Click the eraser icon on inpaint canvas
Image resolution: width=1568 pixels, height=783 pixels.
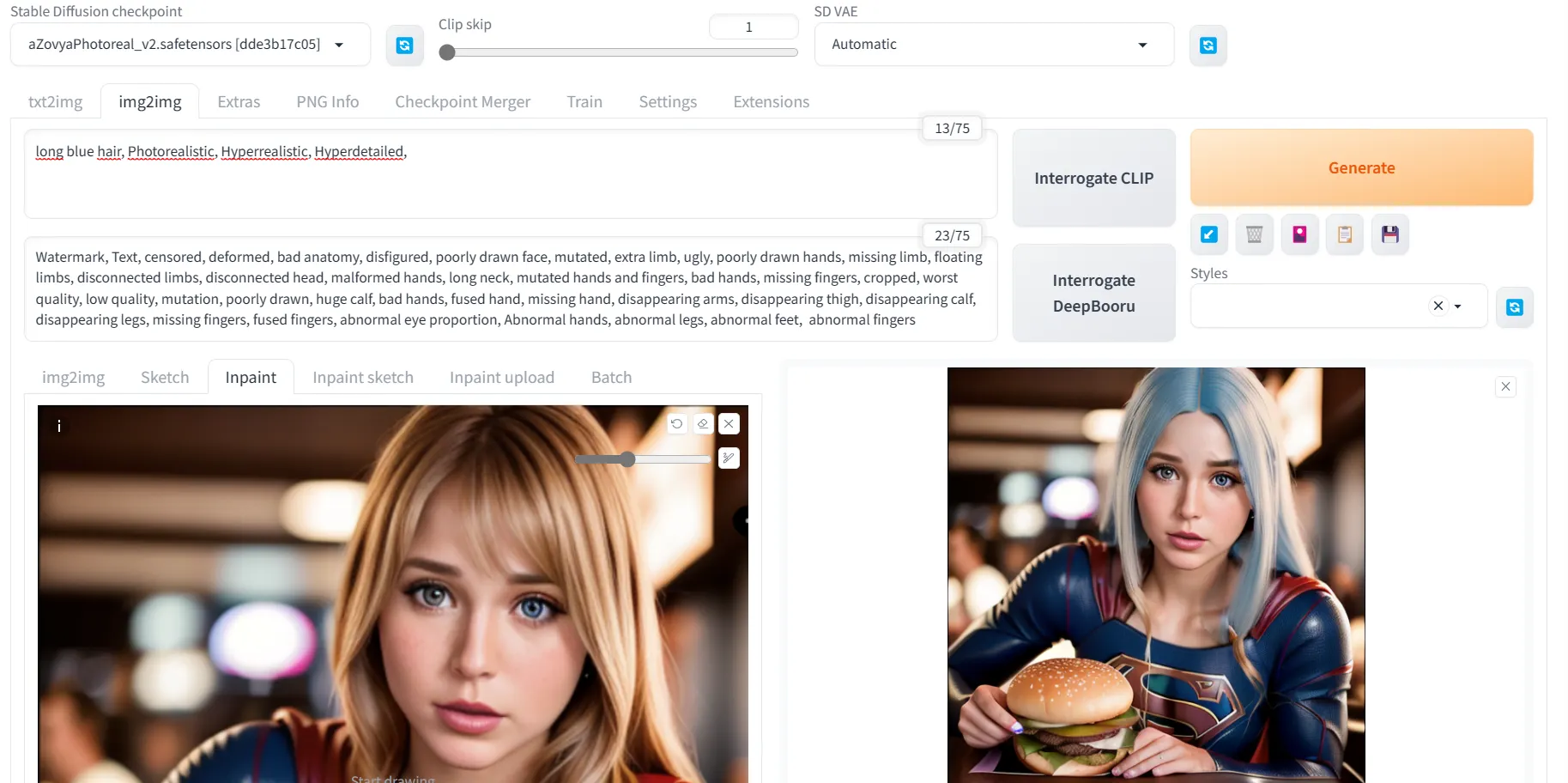pos(703,423)
